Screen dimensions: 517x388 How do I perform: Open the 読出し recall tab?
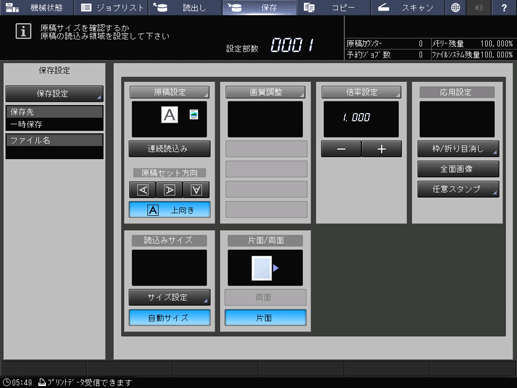(185, 7)
